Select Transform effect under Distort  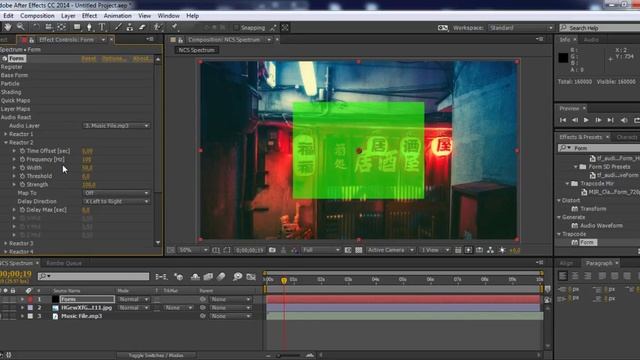[x=593, y=209]
